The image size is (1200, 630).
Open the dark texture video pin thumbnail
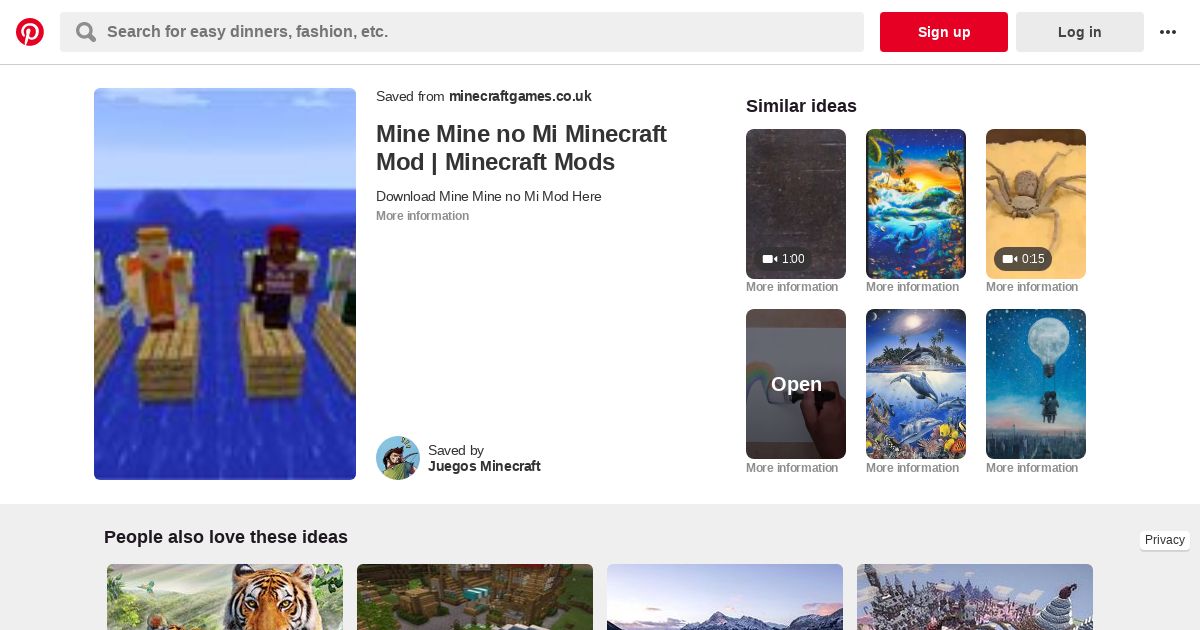pos(796,204)
